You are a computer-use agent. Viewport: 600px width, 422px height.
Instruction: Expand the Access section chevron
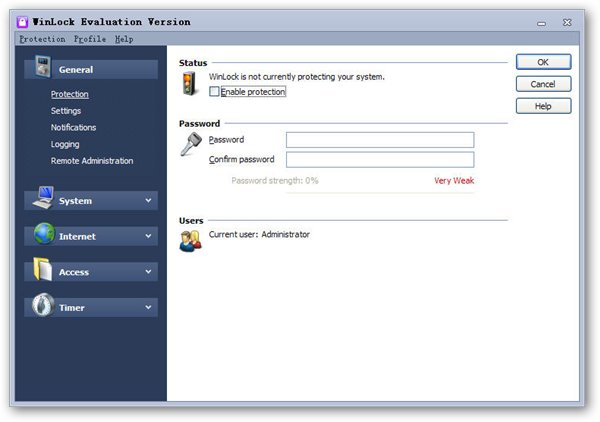tap(148, 272)
